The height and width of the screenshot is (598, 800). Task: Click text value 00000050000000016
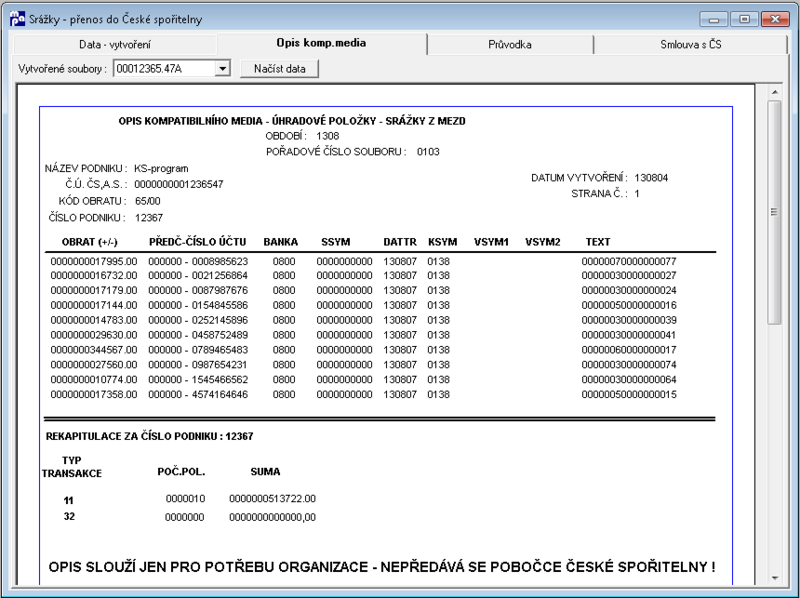point(629,305)
